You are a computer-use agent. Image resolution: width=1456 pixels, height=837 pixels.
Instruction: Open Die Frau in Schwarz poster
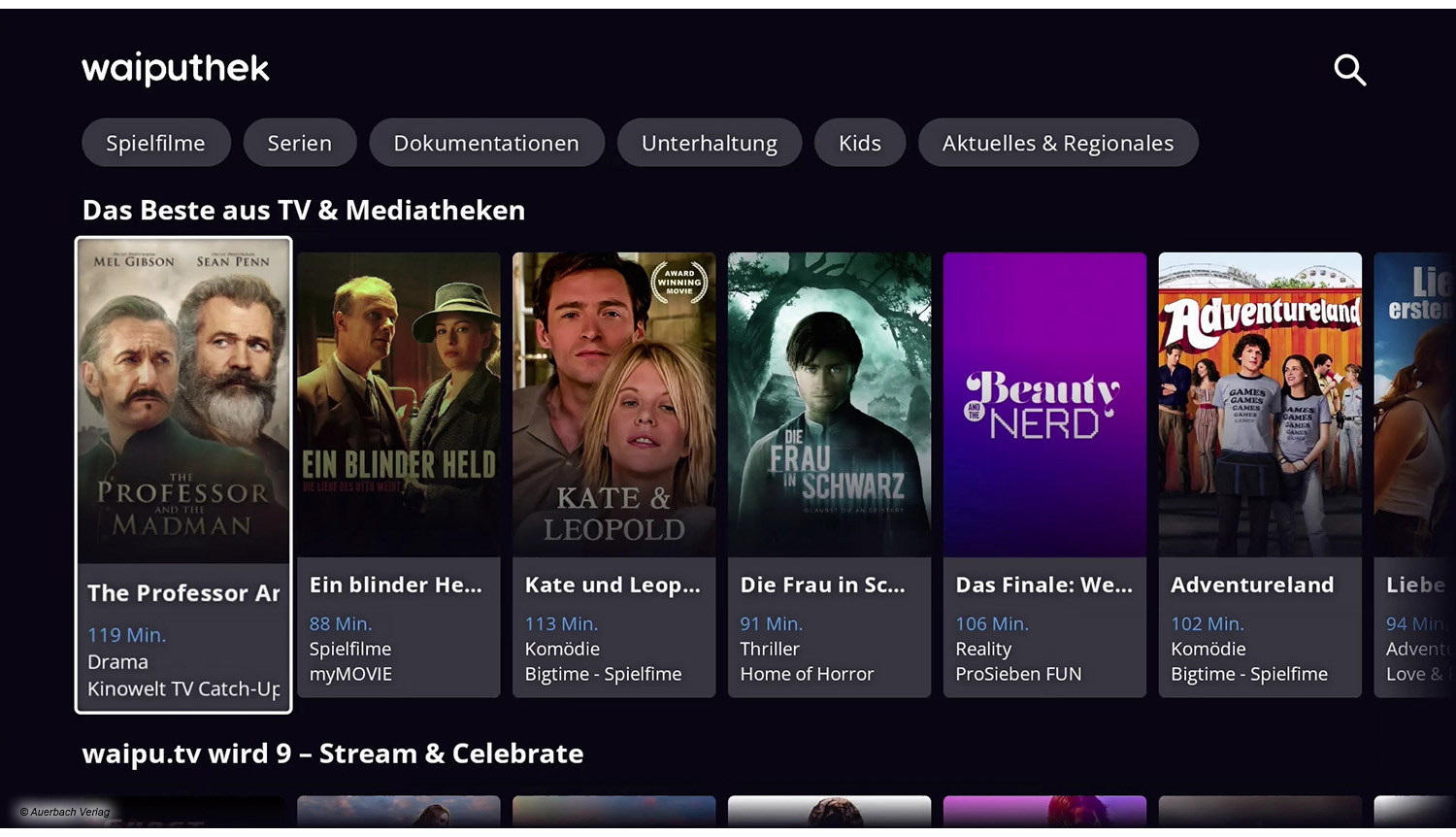pyautogui.click(x=830, y=405)
